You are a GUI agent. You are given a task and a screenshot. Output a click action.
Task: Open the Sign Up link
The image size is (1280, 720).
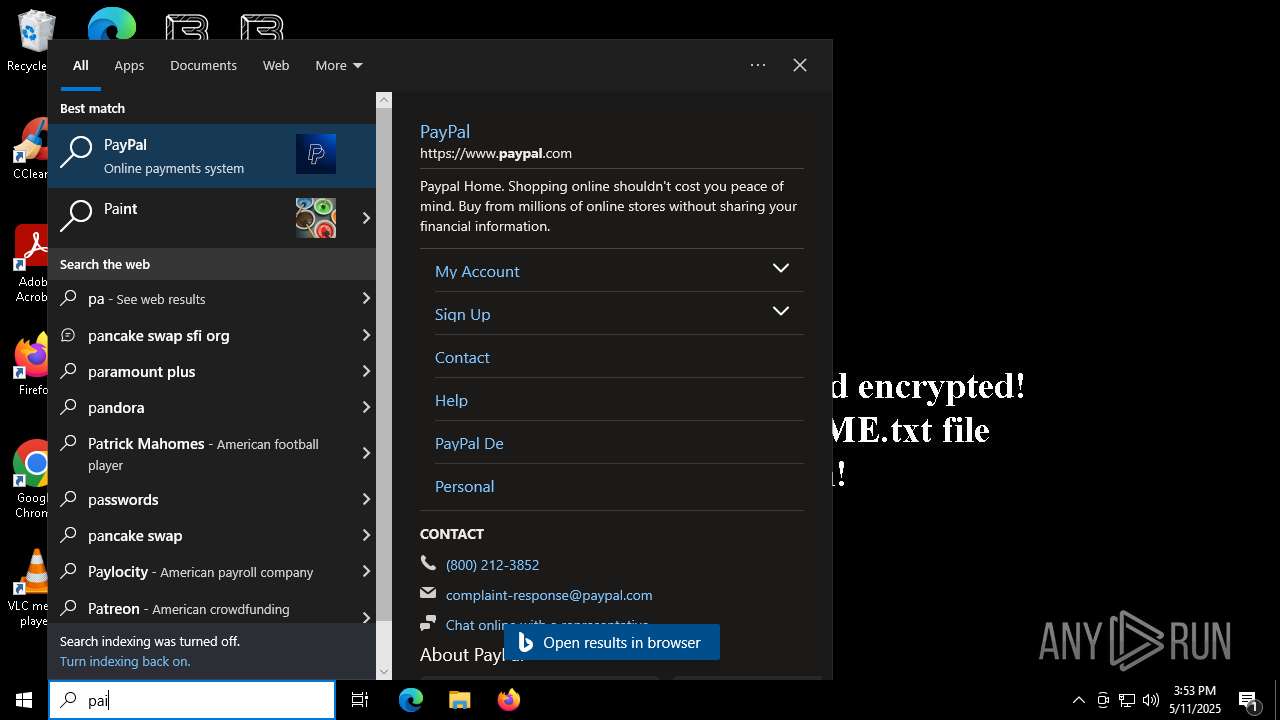pyautogui.click(x=463, y=314)
